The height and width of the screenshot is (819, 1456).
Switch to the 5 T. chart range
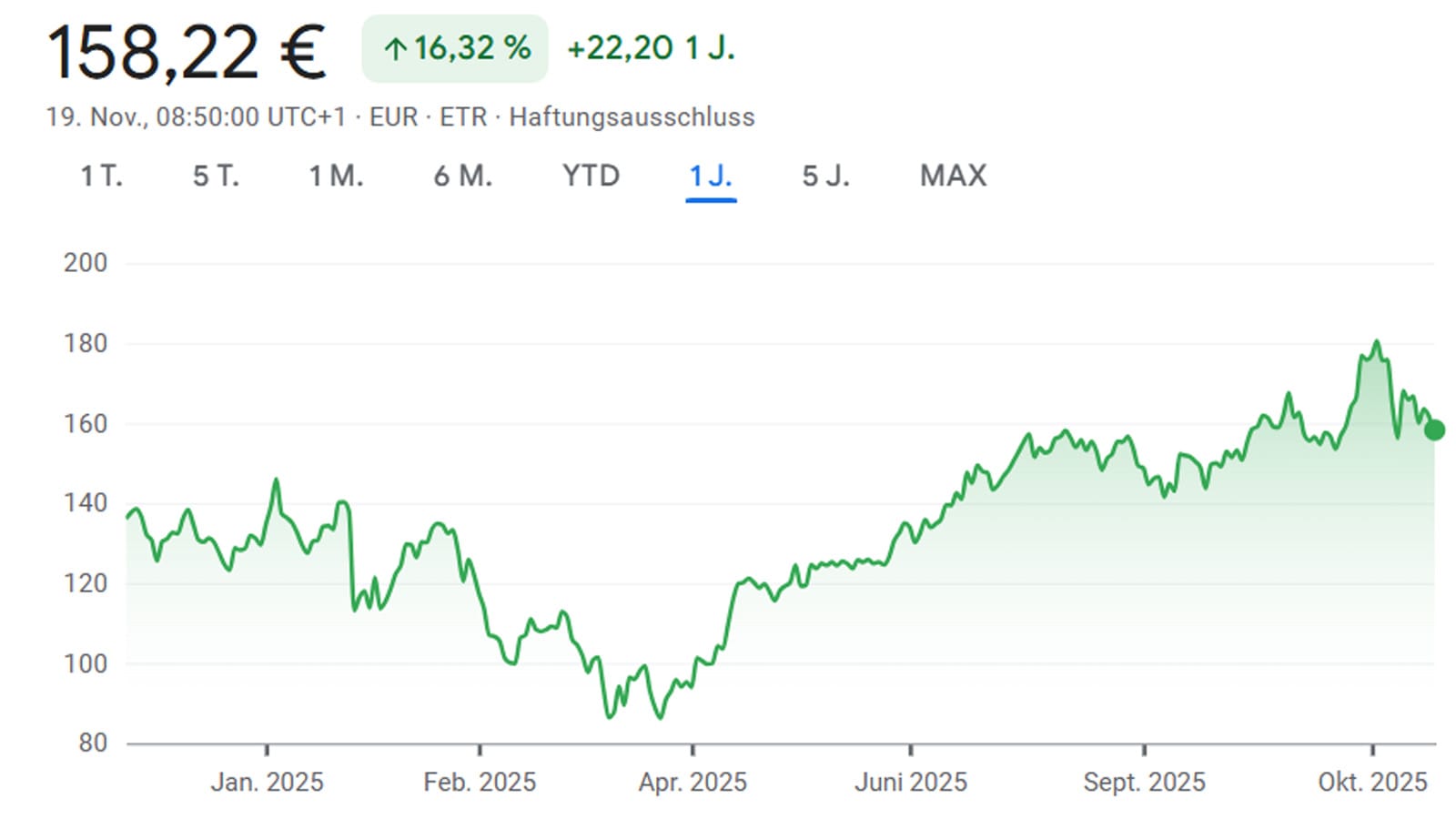tap(216, 176)
